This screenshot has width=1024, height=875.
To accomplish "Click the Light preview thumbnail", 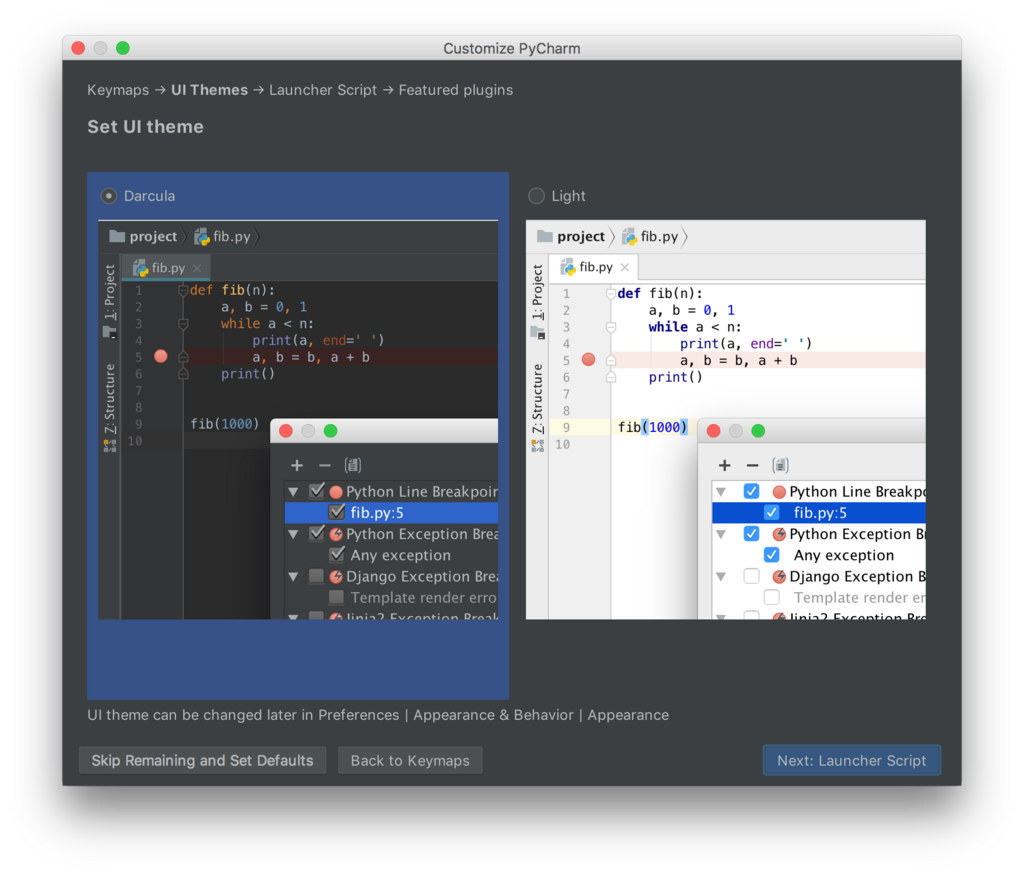I will click(x=726, y=420).
